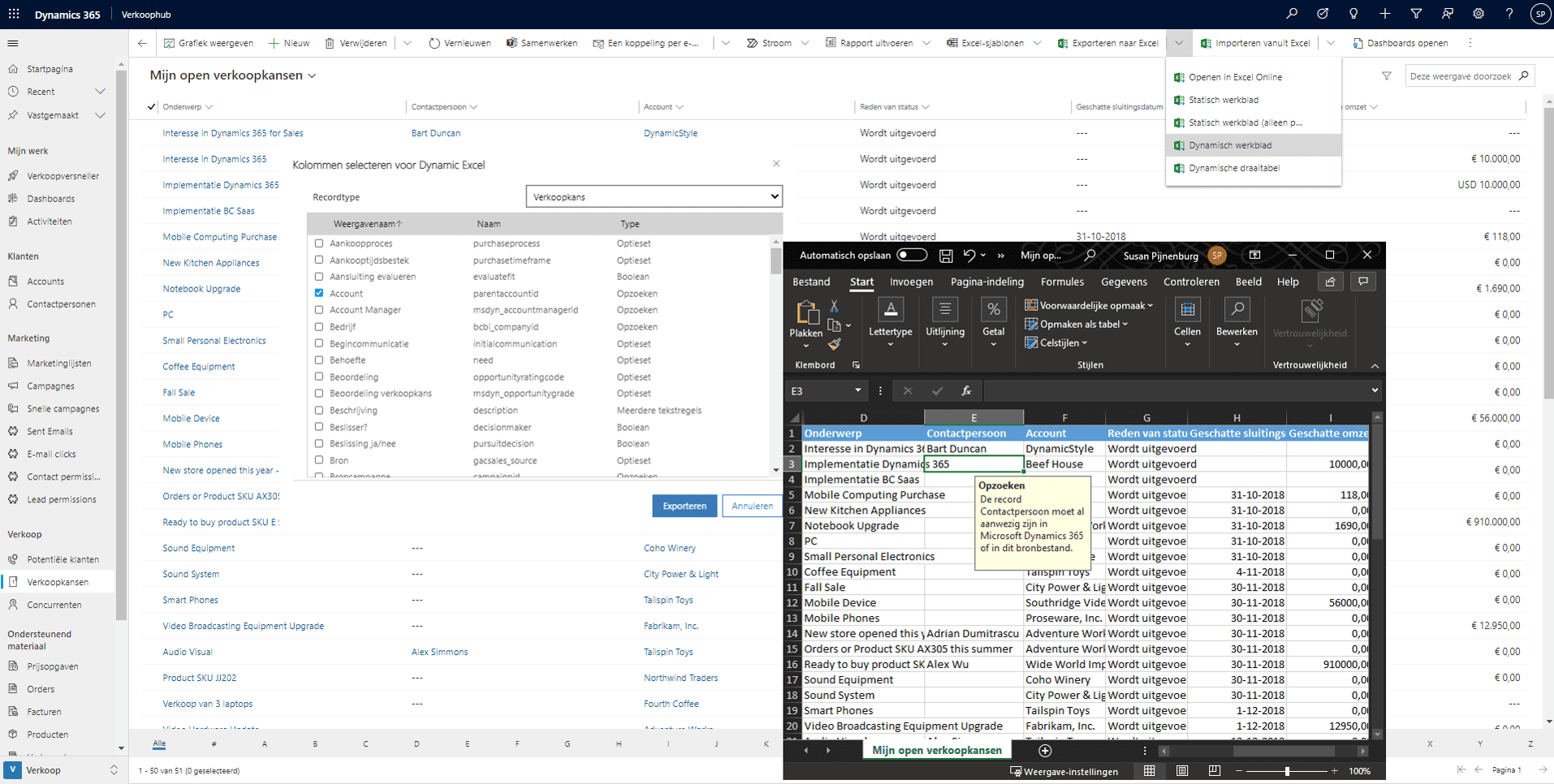Open the Excel Name Box dropdown showing E3

(x=858, y=391)
